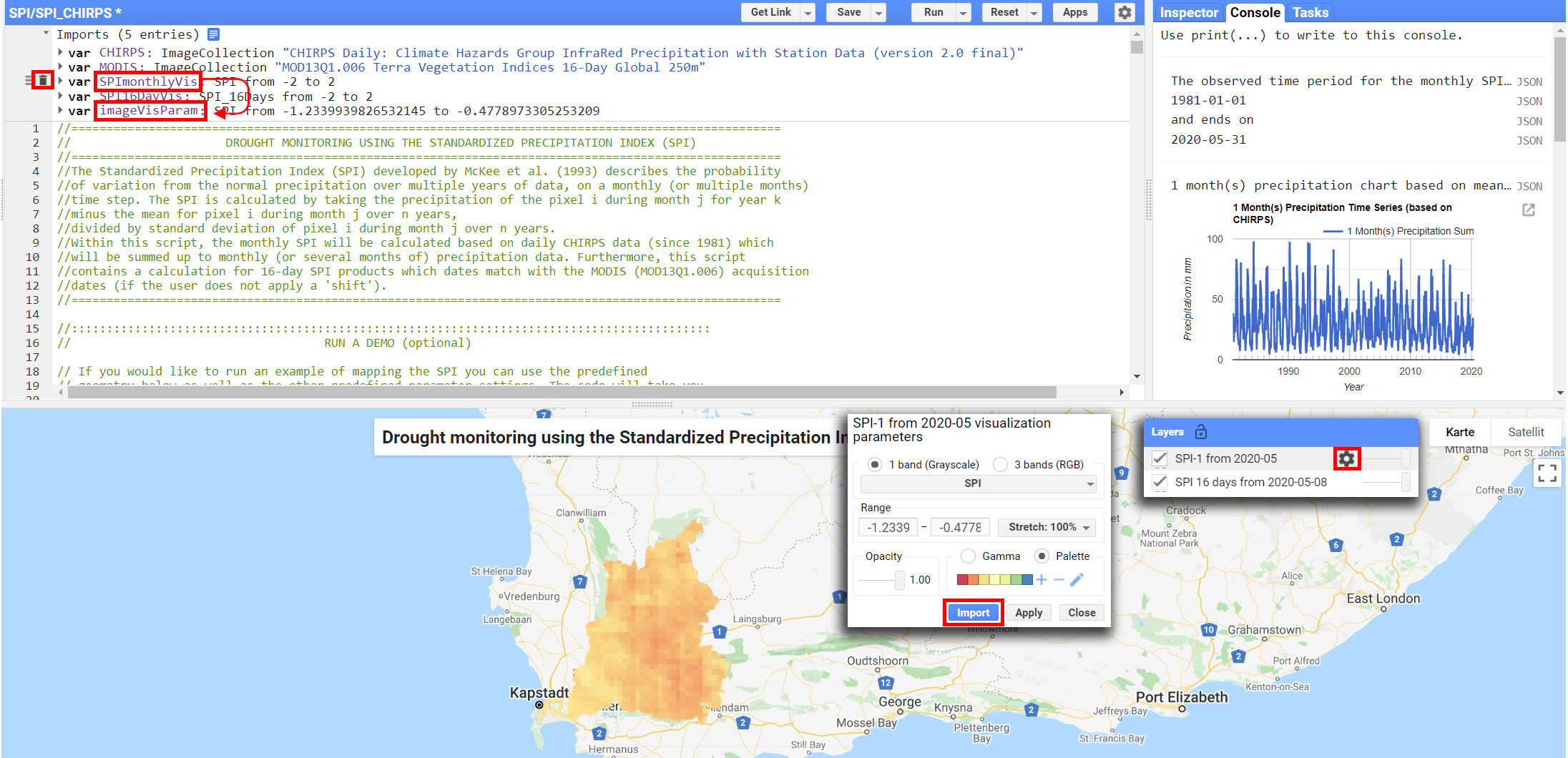The image size is (1568, 758).
Task: Toggle SPI 16 days layer visibility
Action: 1160,482
